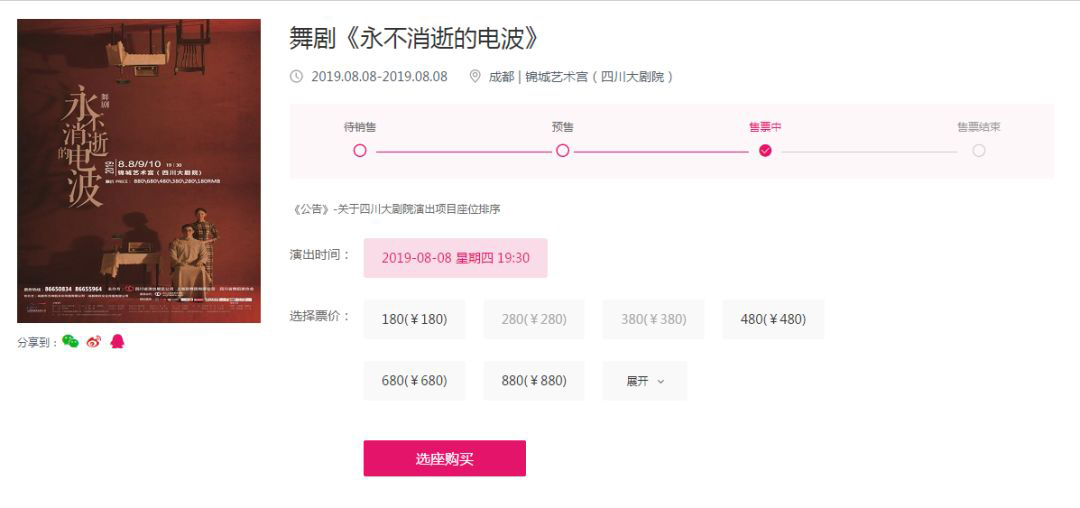Share to WeChat via green icon

click(70, 342)
